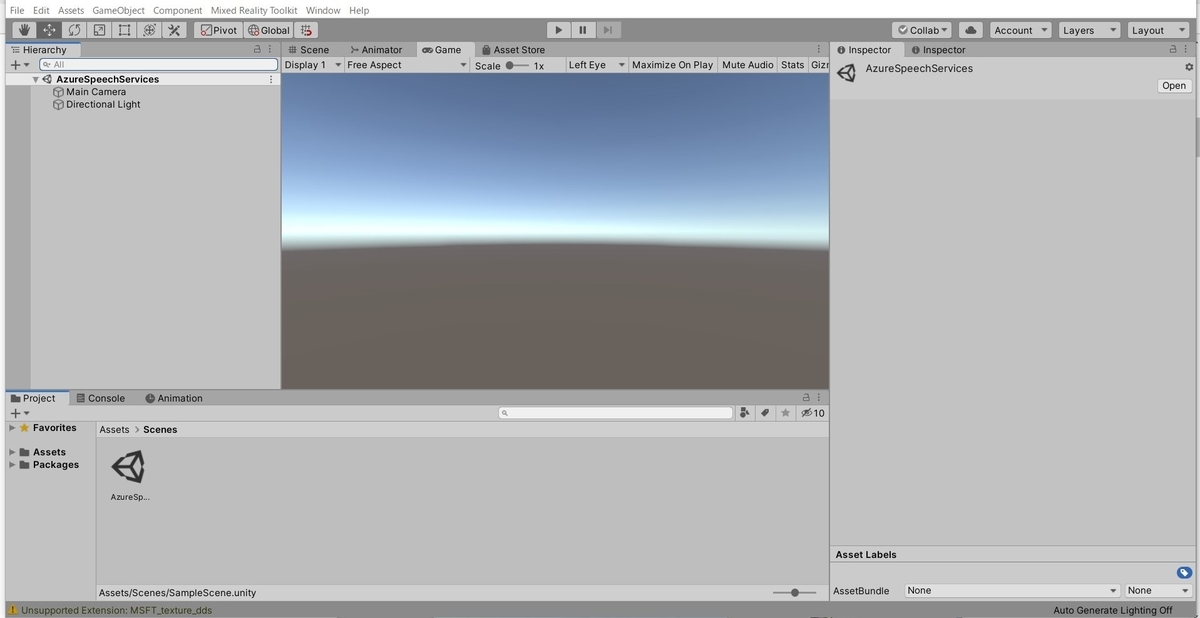Switch to the Asset Store tab
This screenshot has height=618, width=1200.
pyautogui.click(x=513, y=49)
